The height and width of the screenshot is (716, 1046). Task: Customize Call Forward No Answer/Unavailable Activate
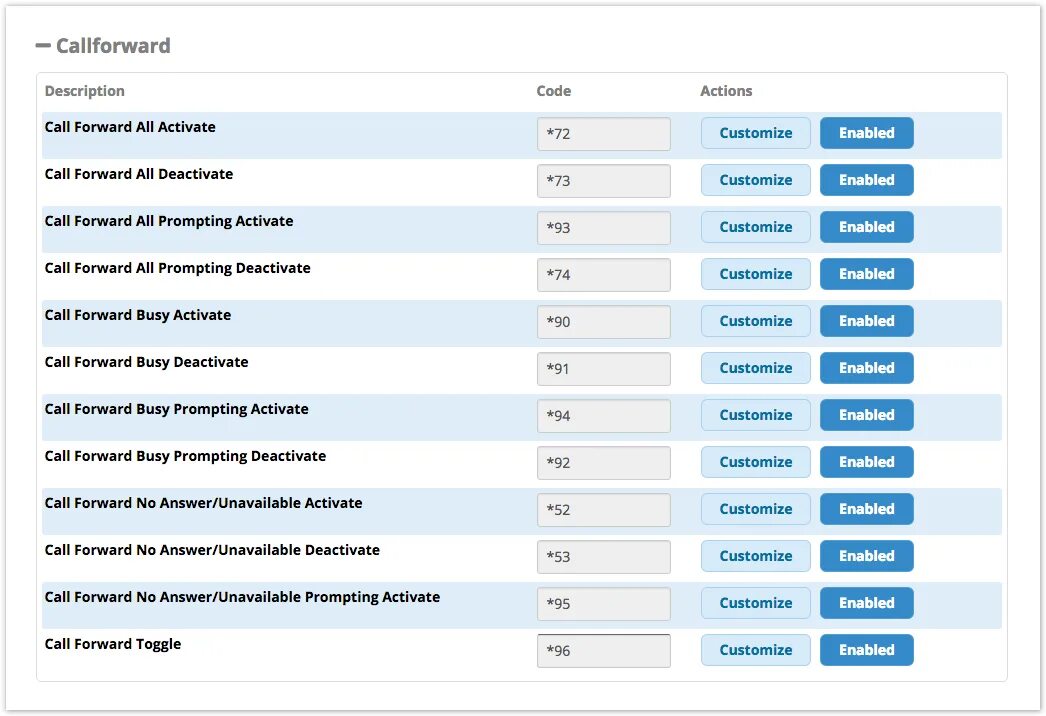tap(755, 509)
